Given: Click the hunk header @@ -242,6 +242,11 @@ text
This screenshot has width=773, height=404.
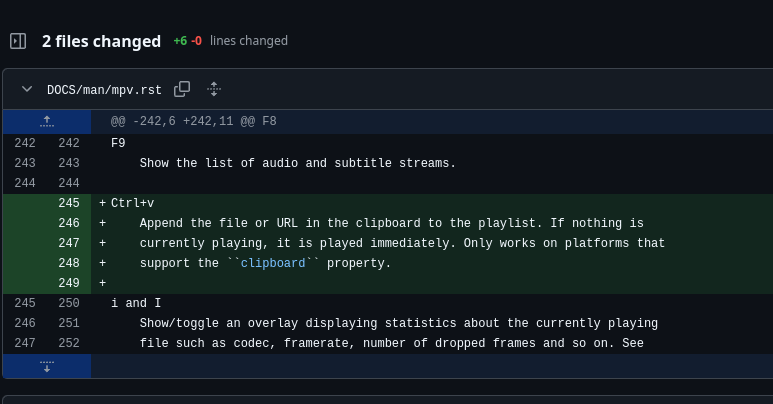Looking at the screenshot, I should pos(193,122).
